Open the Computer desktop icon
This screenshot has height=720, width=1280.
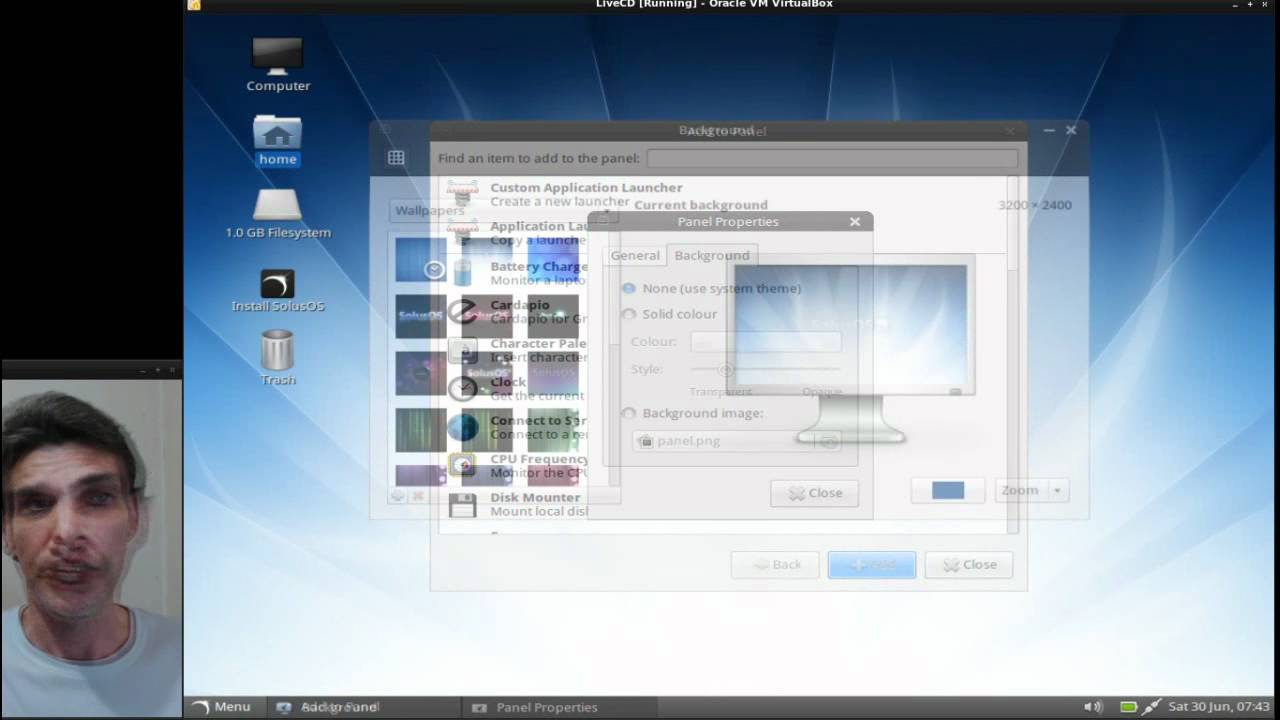click(x=277, y=65)
